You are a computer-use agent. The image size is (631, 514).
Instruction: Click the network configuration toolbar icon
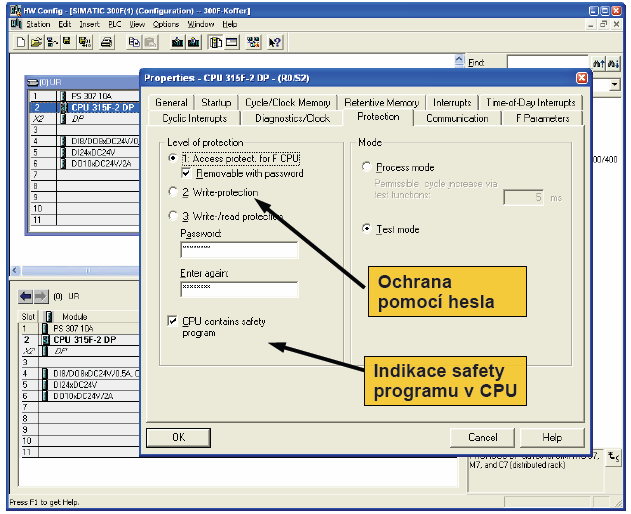(253, 42)
